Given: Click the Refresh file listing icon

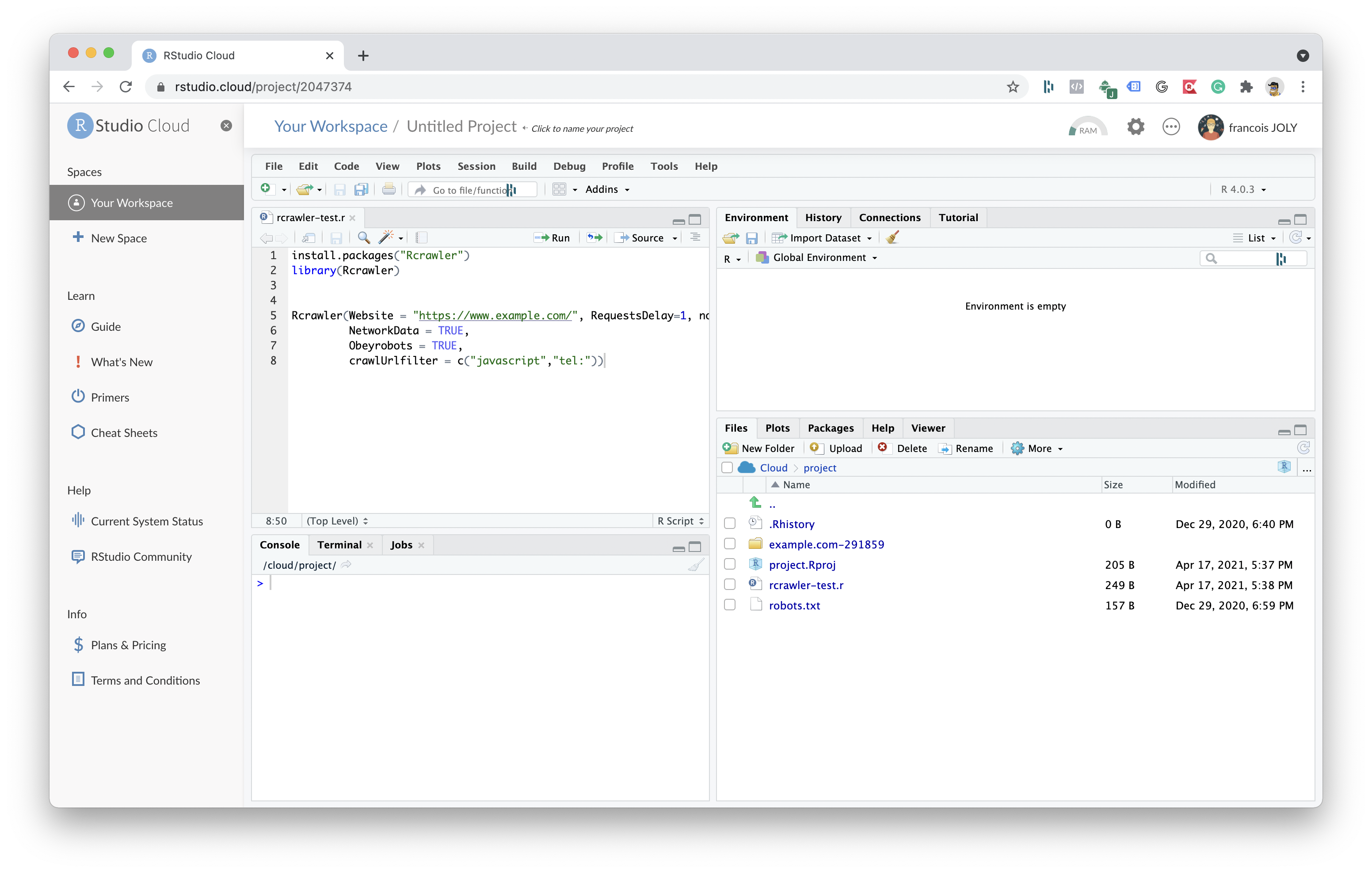Looking at the screenshot, I should point(1303,448).
